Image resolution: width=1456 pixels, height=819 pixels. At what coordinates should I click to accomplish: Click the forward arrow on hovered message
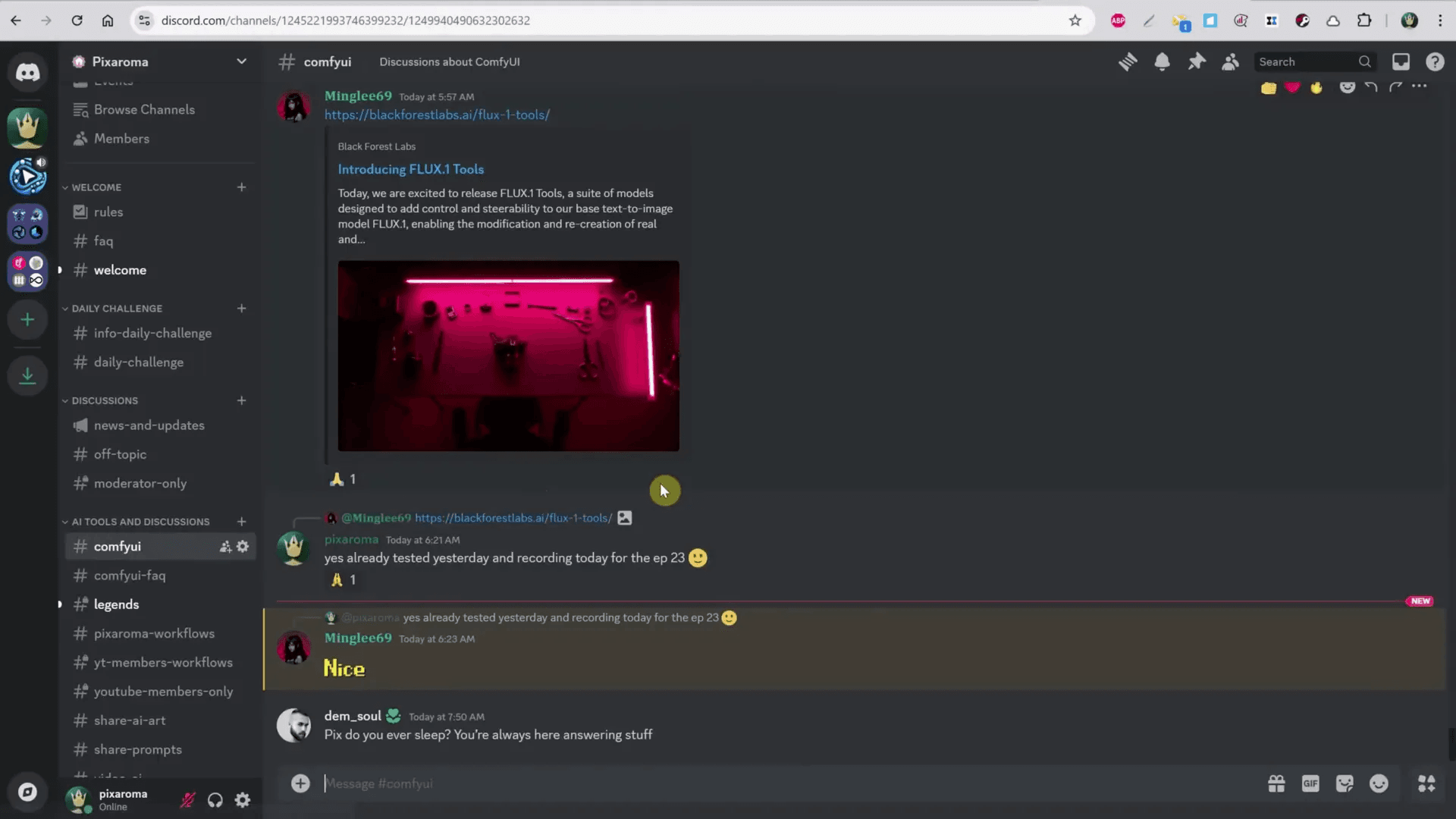(x=1395, y=86)
